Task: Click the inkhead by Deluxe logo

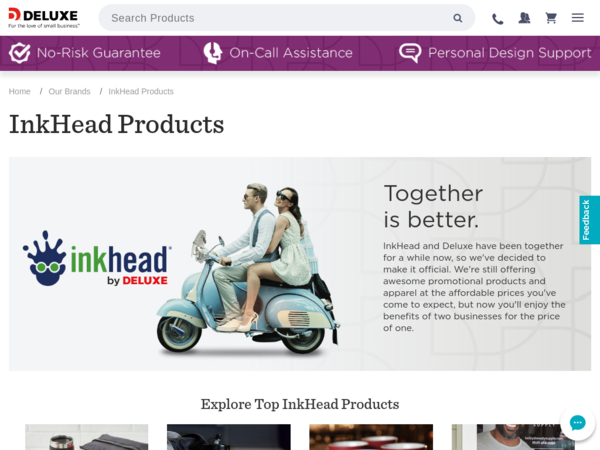Action: 97,259
